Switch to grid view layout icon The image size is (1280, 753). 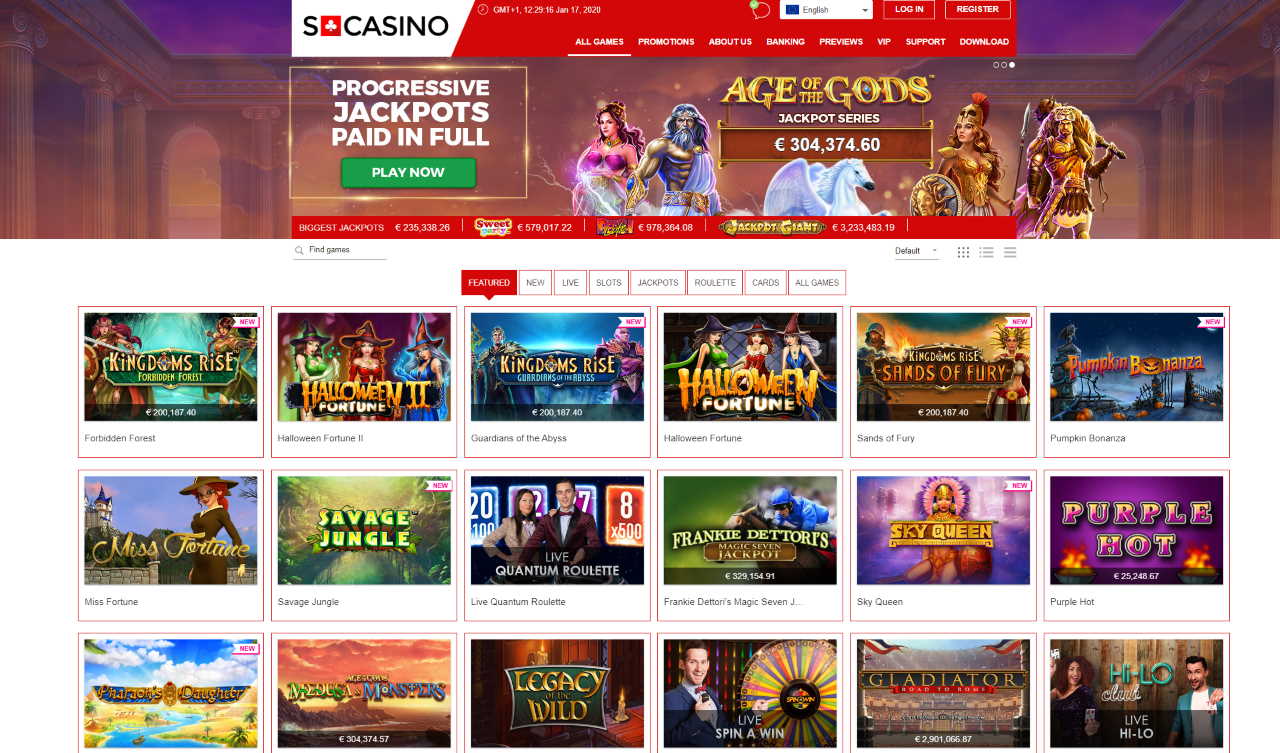tap(963, 252)
